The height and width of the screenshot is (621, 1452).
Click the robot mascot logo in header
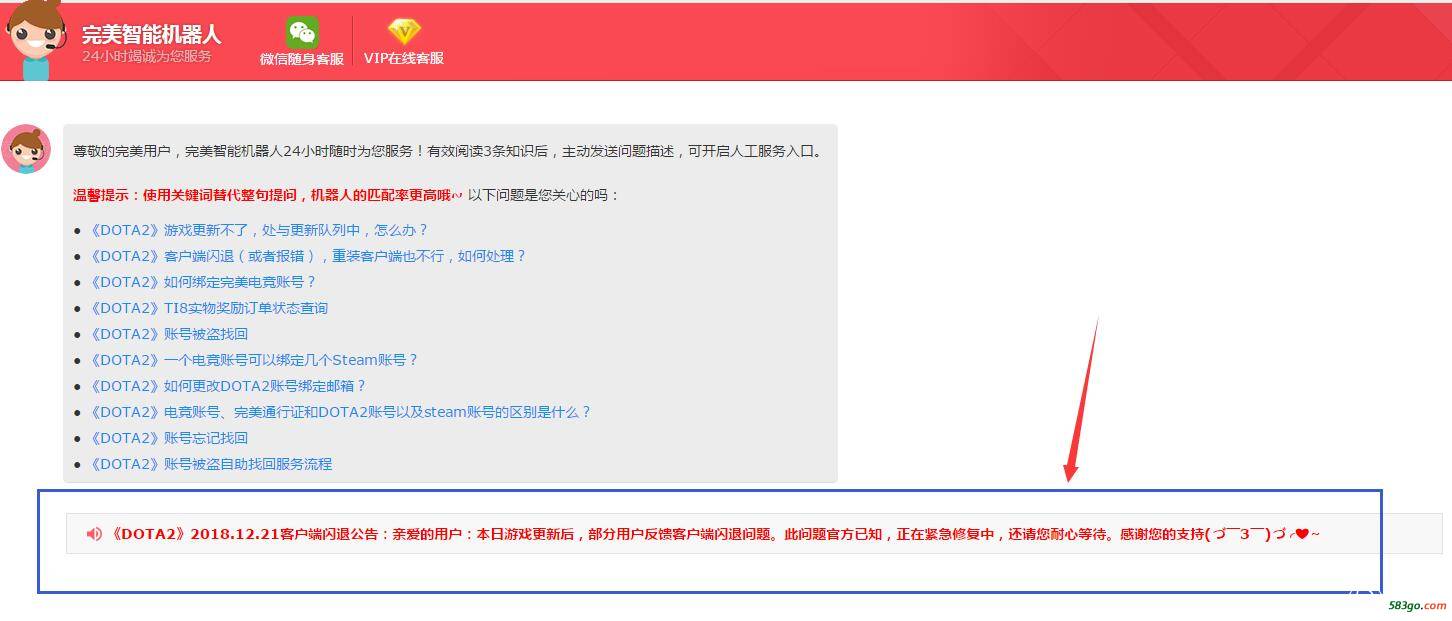[35, 40]
